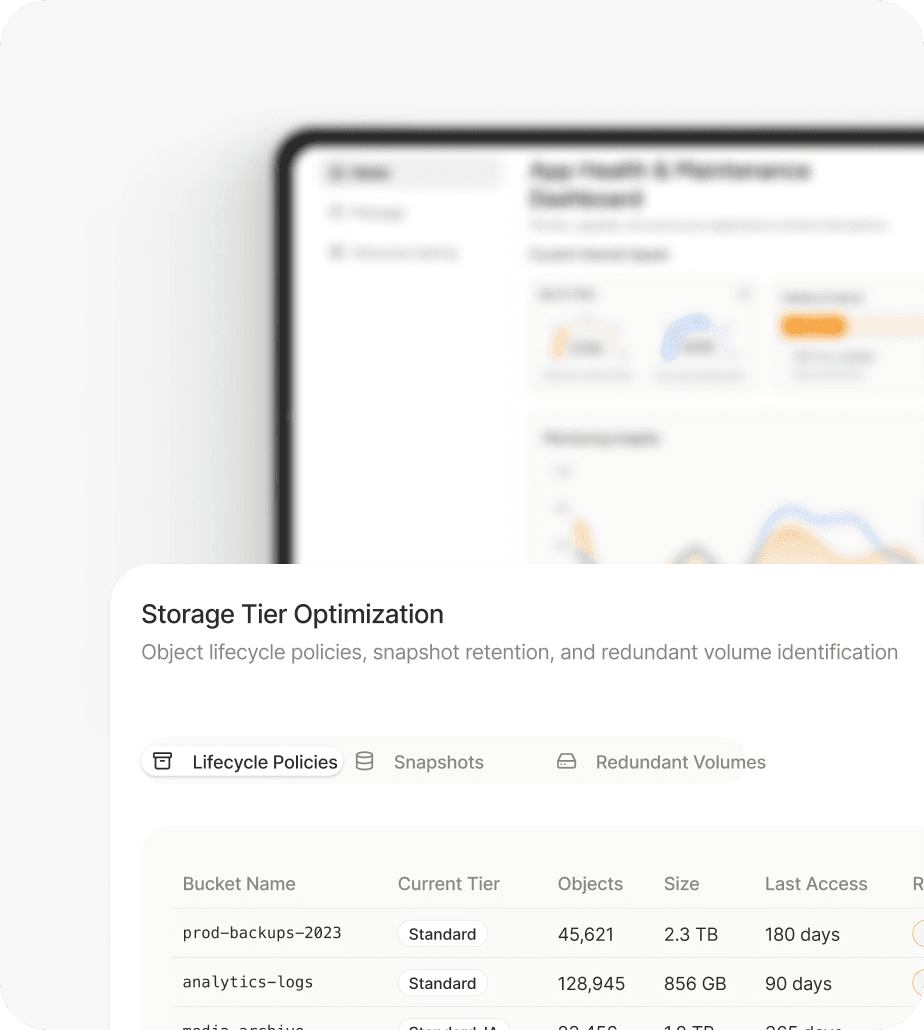Viewport: 924px width, 1030px height.
Task: Click the Size column header
Action: (x=682, y=884)
